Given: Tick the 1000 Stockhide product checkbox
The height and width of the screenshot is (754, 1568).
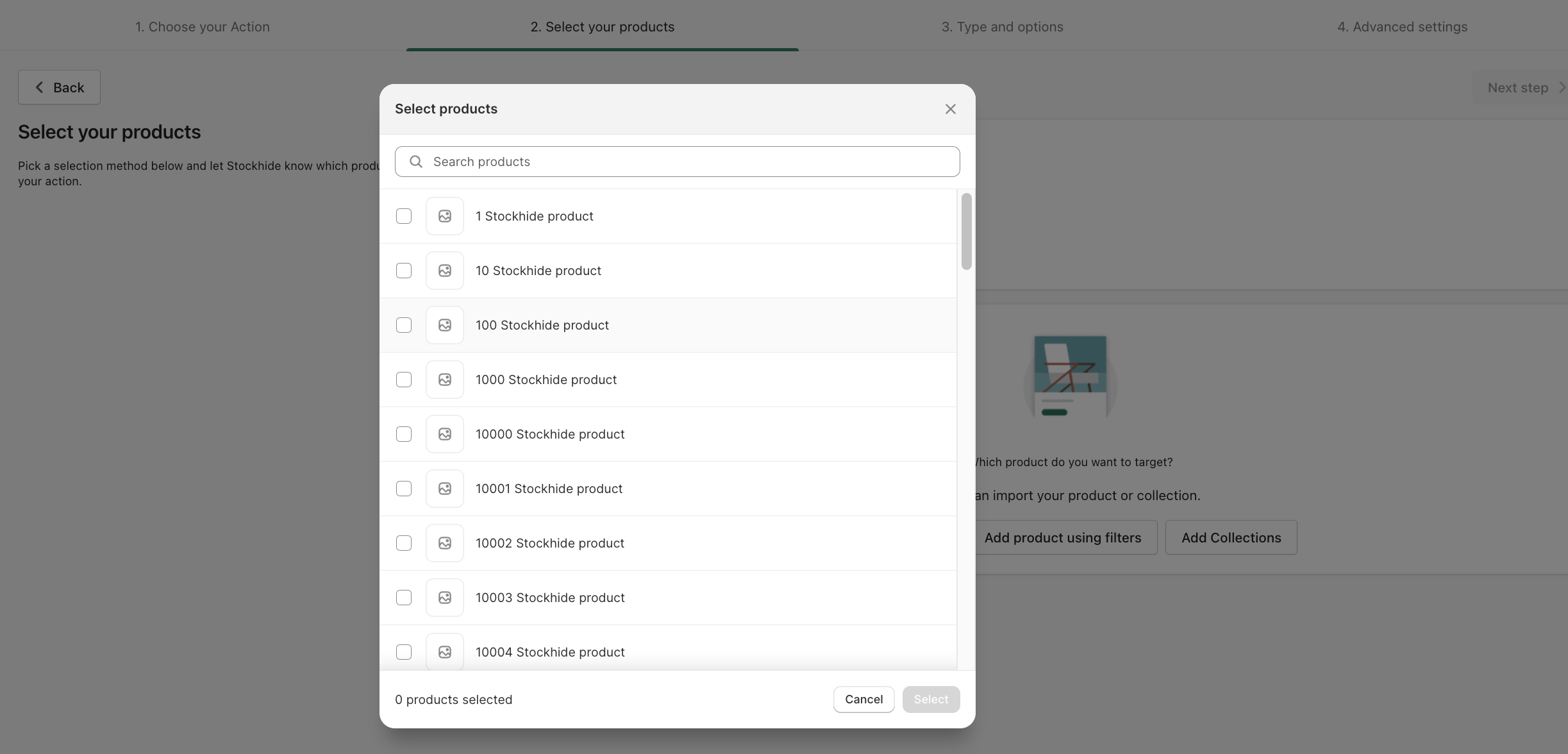Looking at the screenshot, I should tap(404, 380).
